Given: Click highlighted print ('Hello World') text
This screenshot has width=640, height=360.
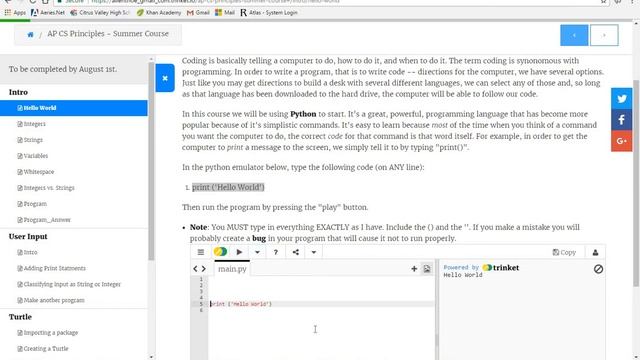Looking at the screenshot, I should pos(228,187).
